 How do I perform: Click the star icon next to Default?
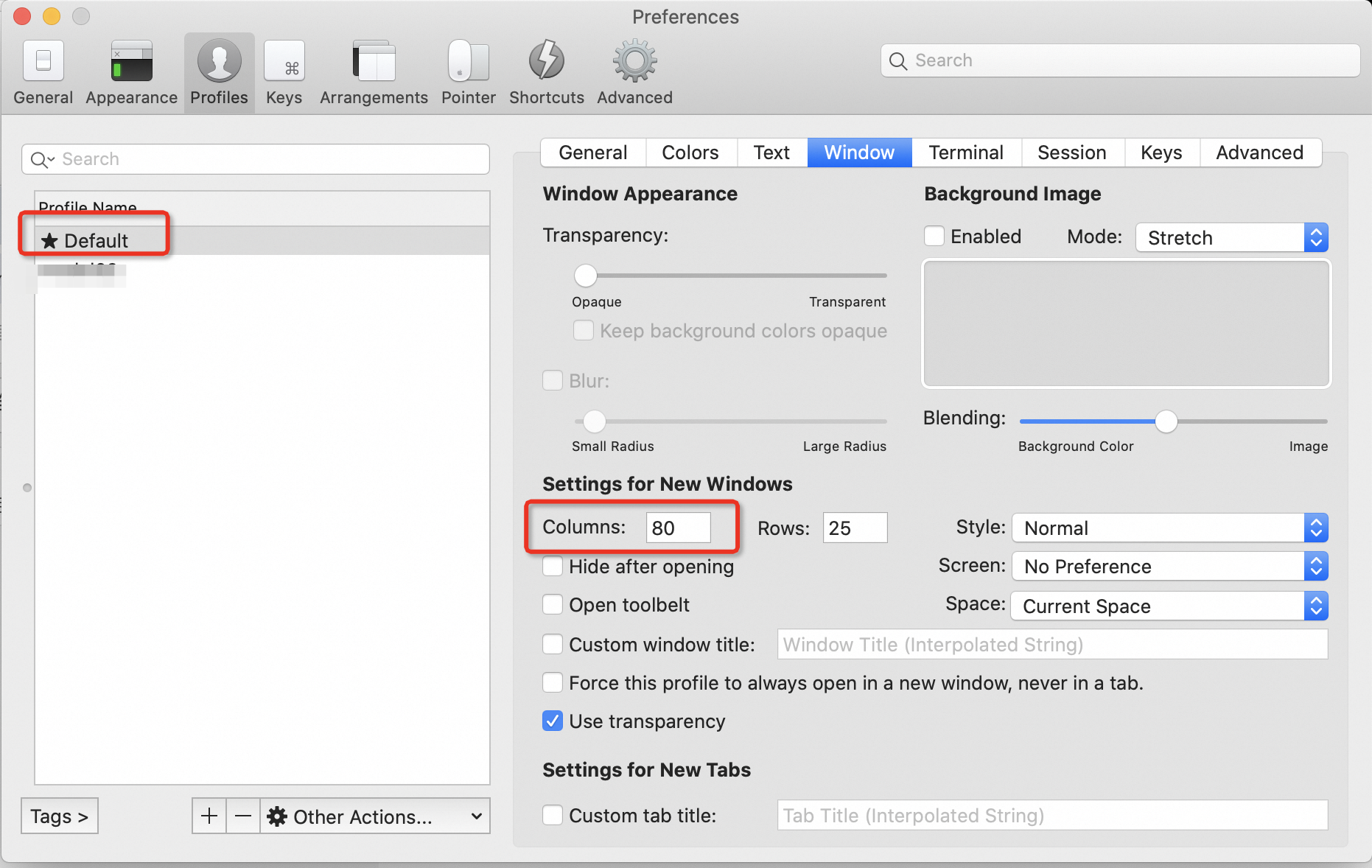[49, 241]
